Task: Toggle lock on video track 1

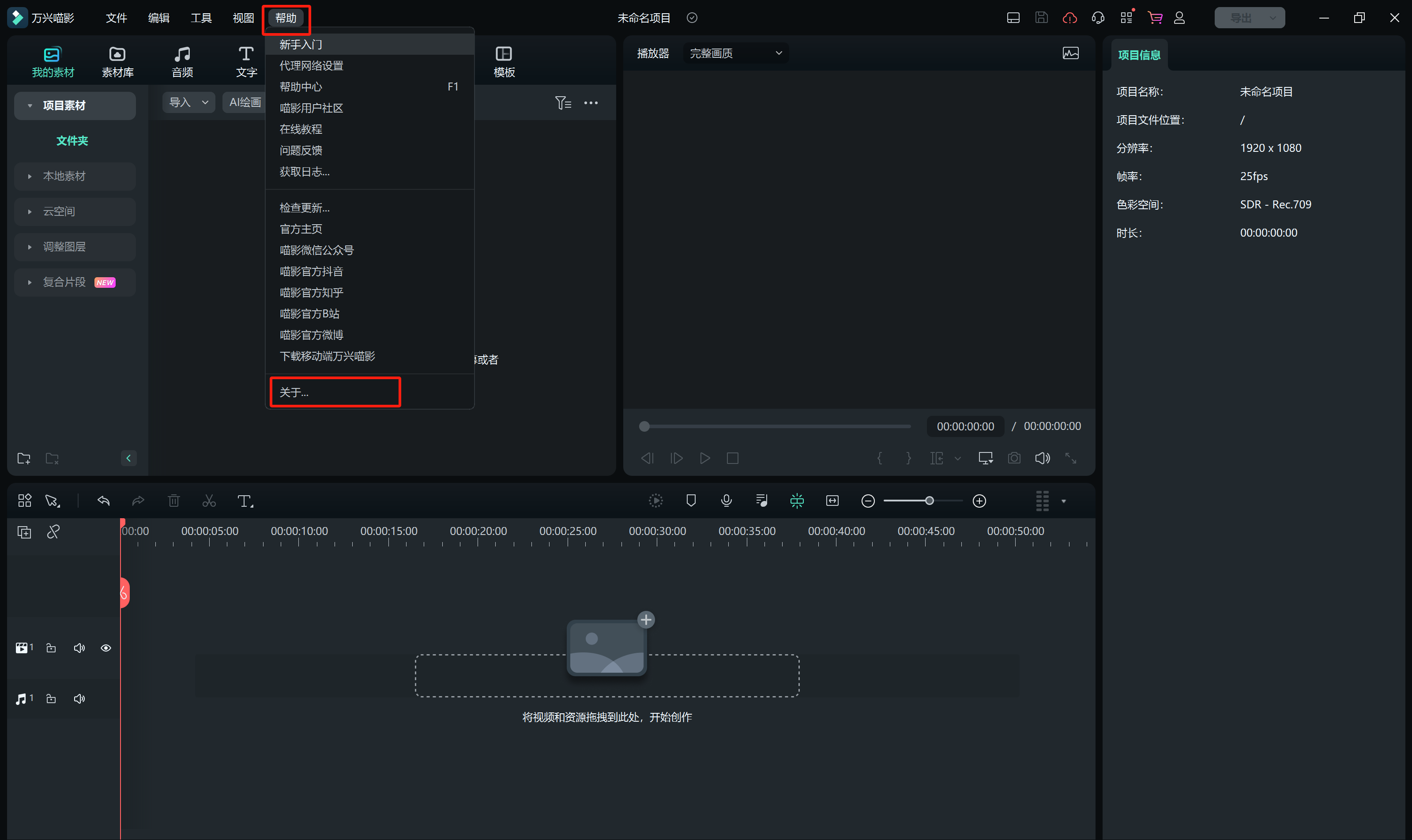Action: tap(51, 648)
